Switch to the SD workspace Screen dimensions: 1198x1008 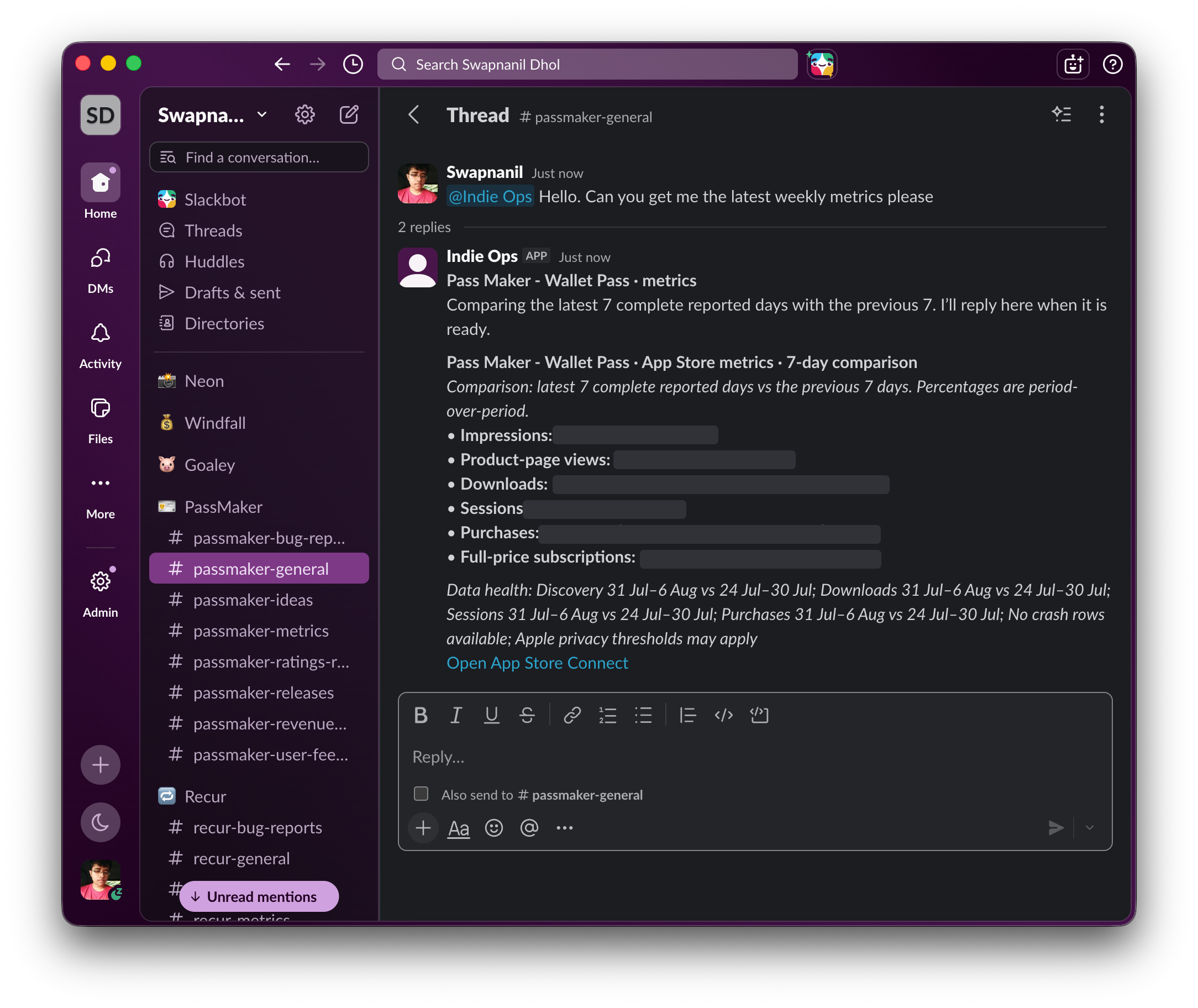click(x=100, y=115)
